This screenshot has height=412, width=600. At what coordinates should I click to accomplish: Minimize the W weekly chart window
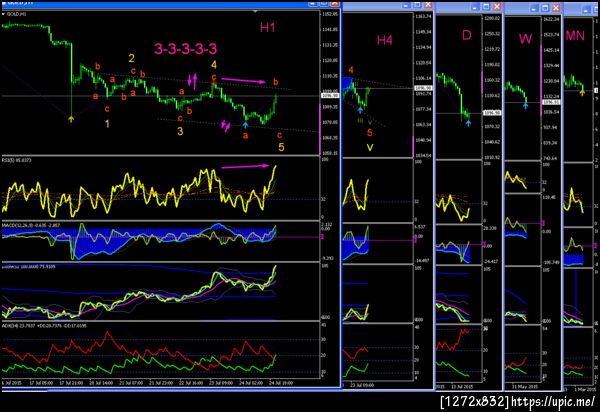[x=535, y=8]
